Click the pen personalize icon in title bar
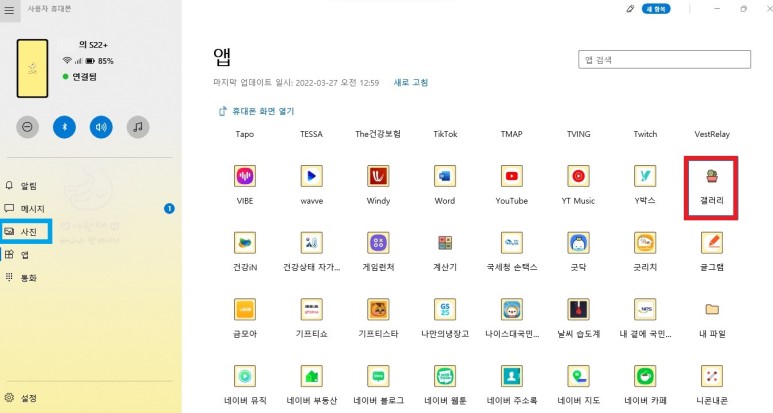773x413 pixels. point(630,9)
